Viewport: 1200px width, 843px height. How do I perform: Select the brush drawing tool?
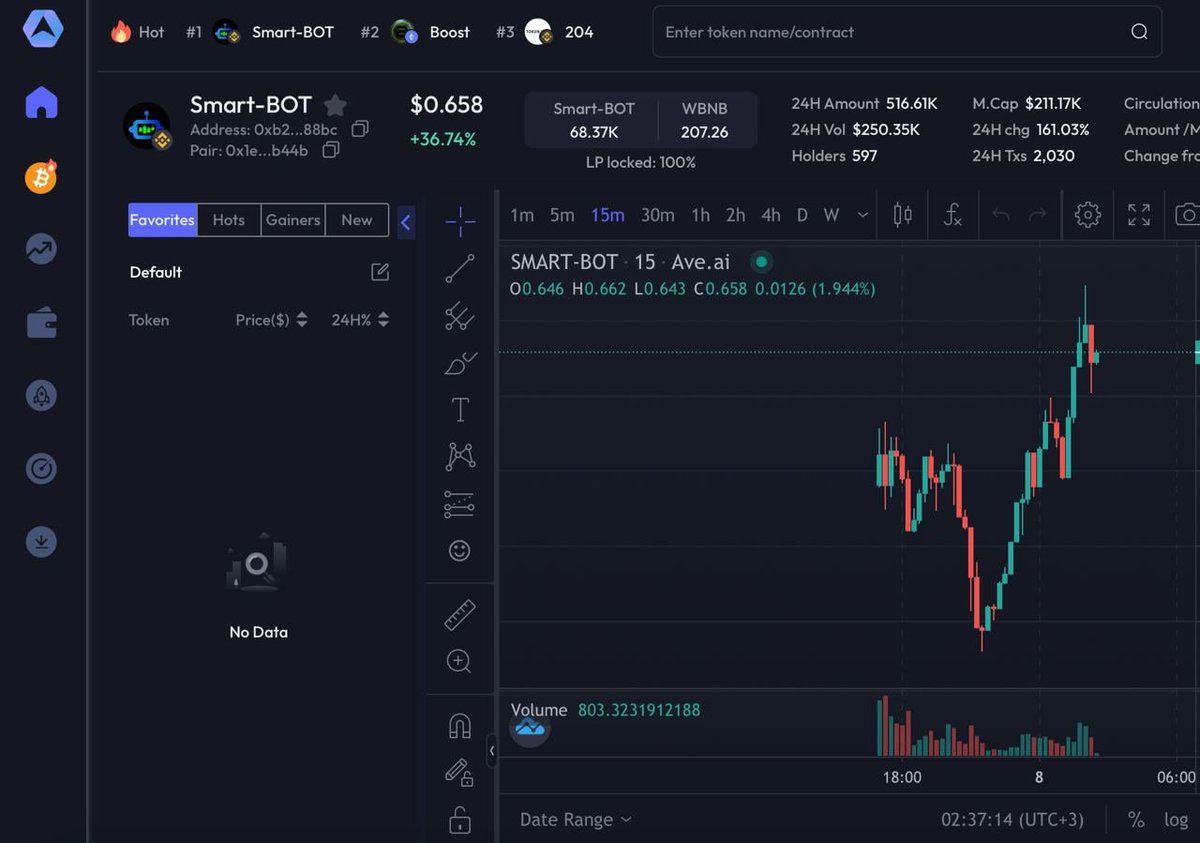tap(460, 363)
